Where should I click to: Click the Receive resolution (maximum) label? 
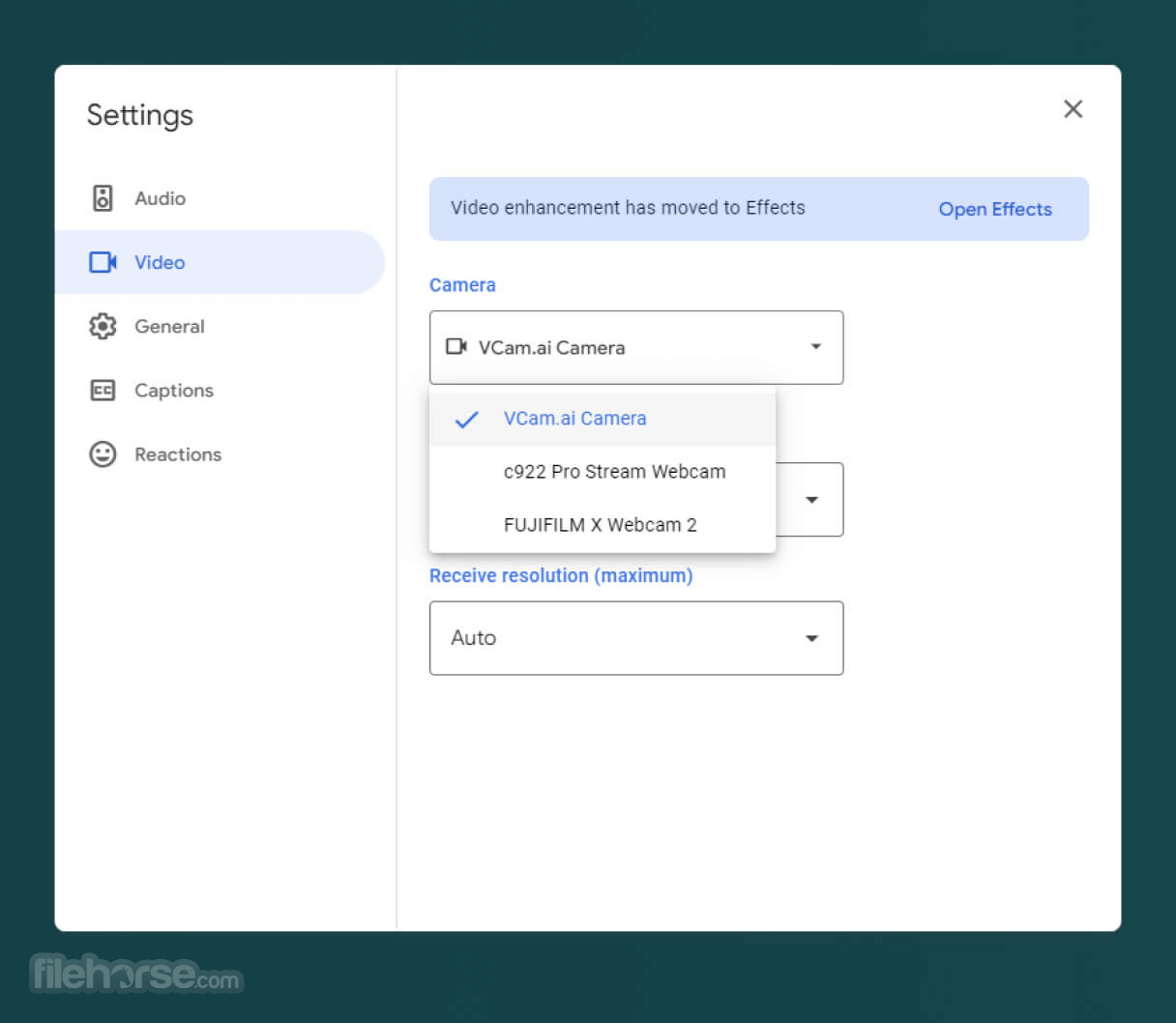(561, 575)
